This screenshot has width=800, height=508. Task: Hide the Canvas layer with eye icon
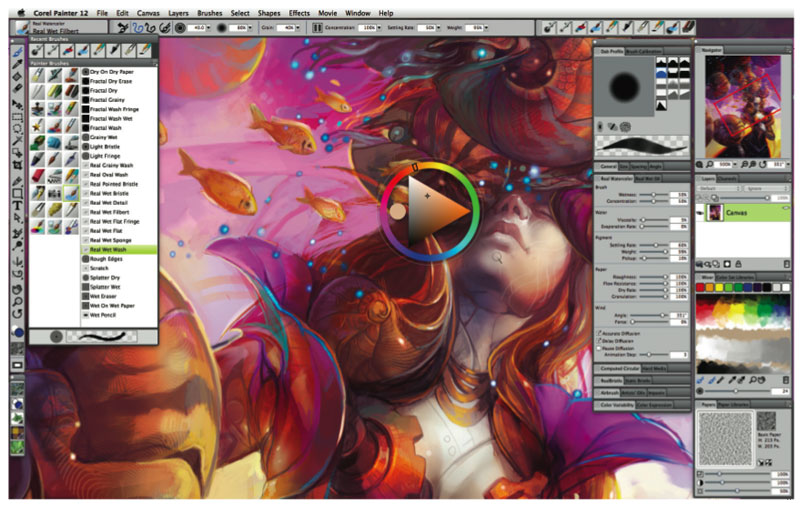701,212
